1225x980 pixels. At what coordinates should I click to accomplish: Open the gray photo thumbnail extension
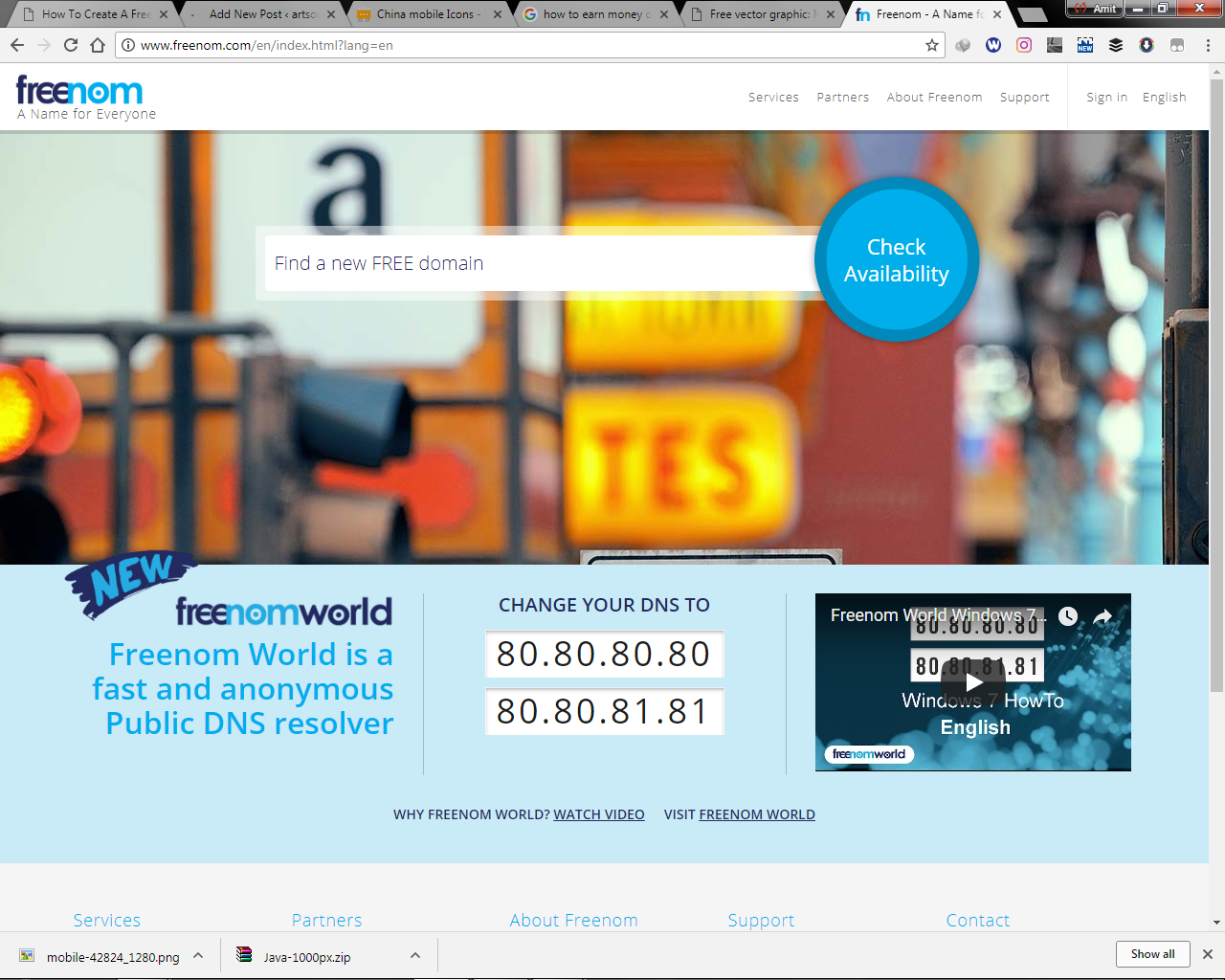coord(1055,45)
